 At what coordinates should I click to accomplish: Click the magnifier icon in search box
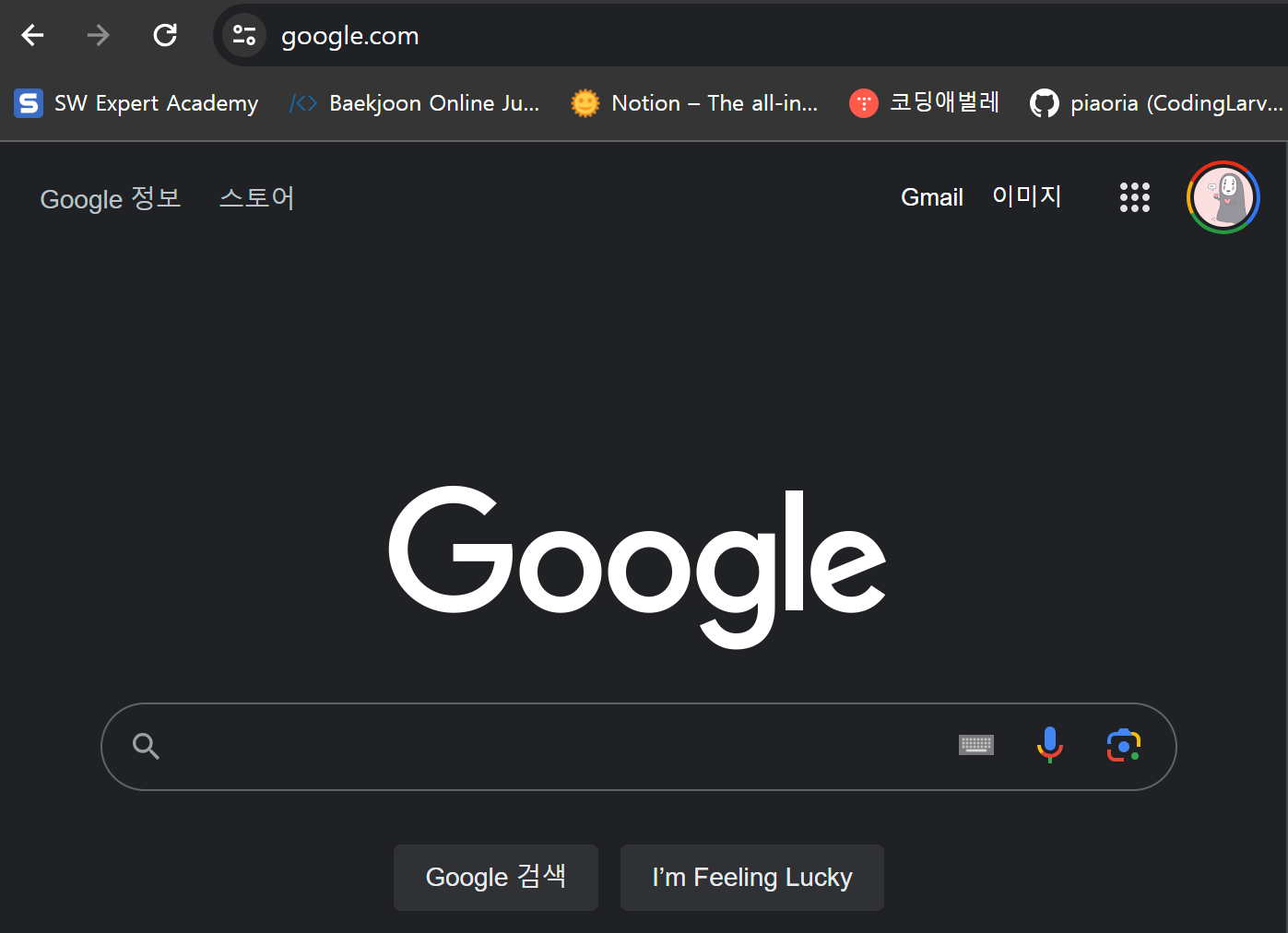(146, 746)
